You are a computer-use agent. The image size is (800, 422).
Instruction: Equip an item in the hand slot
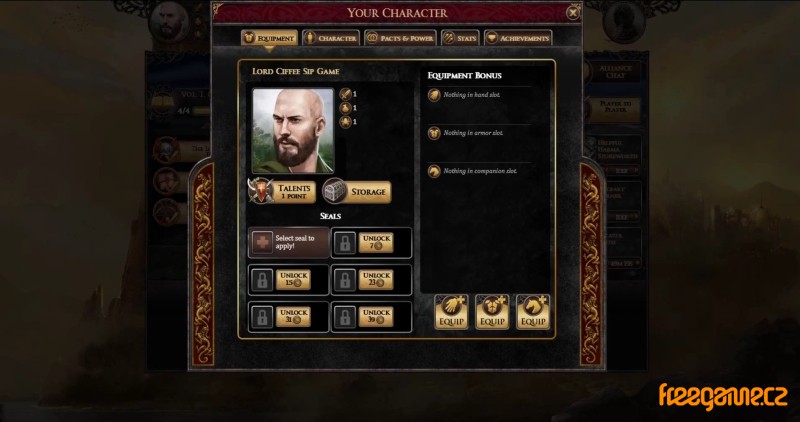click(451, 312)
